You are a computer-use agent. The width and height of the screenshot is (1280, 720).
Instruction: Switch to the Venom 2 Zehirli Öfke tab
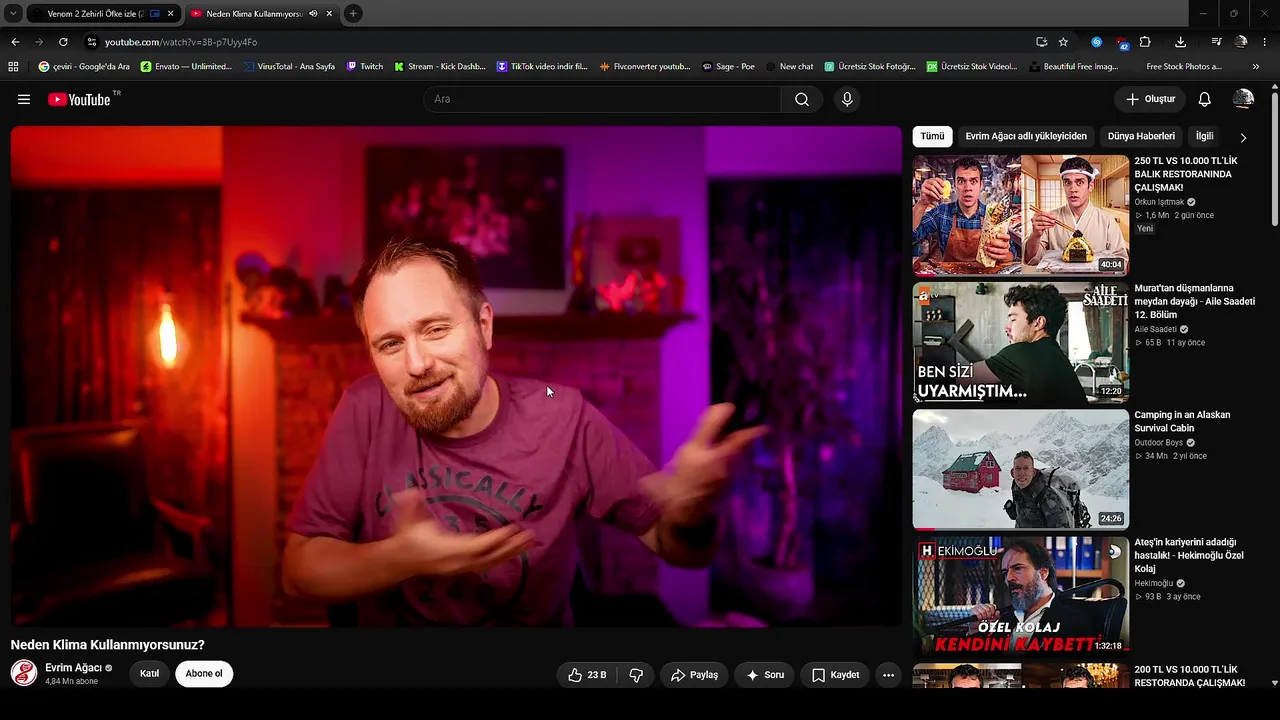pyautogui.click(x=95, y=14)
